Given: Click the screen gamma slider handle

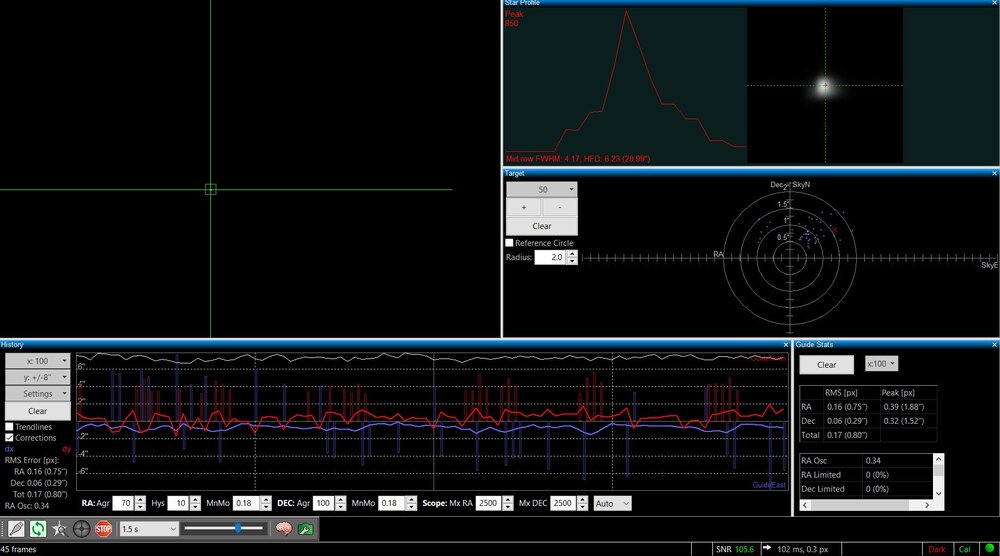Looking at the screenshot, I should pyautogui.click(x=237, y=528).
